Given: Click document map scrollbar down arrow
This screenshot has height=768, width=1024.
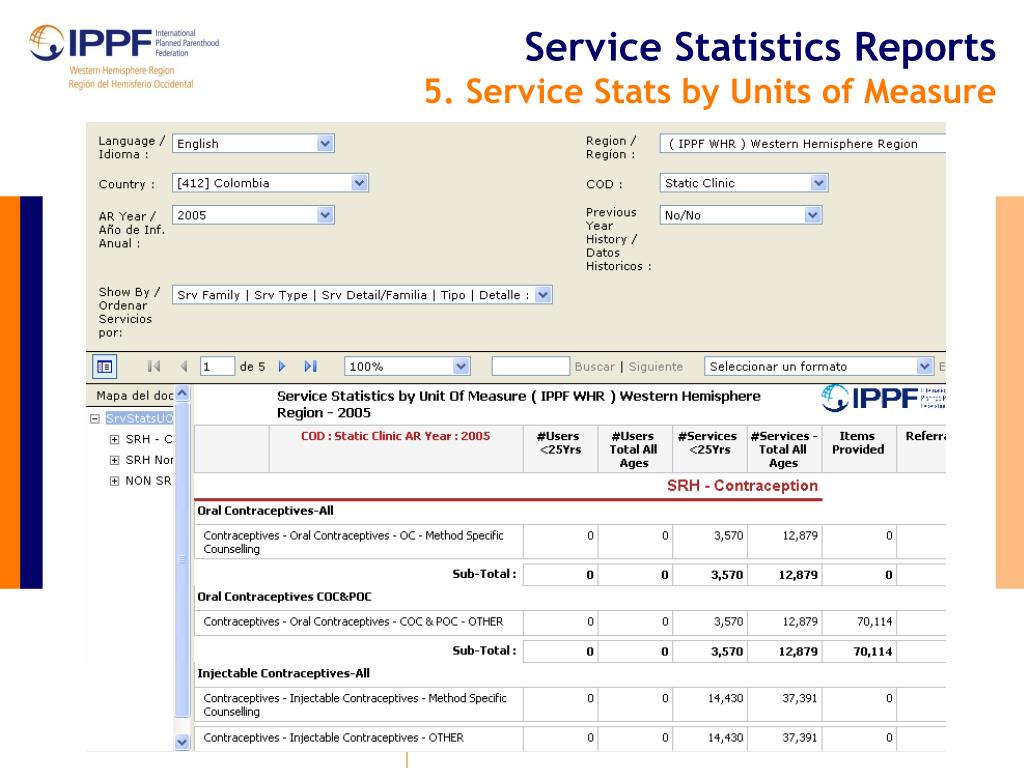Looking at the screenshot, I should coord(182,742).
